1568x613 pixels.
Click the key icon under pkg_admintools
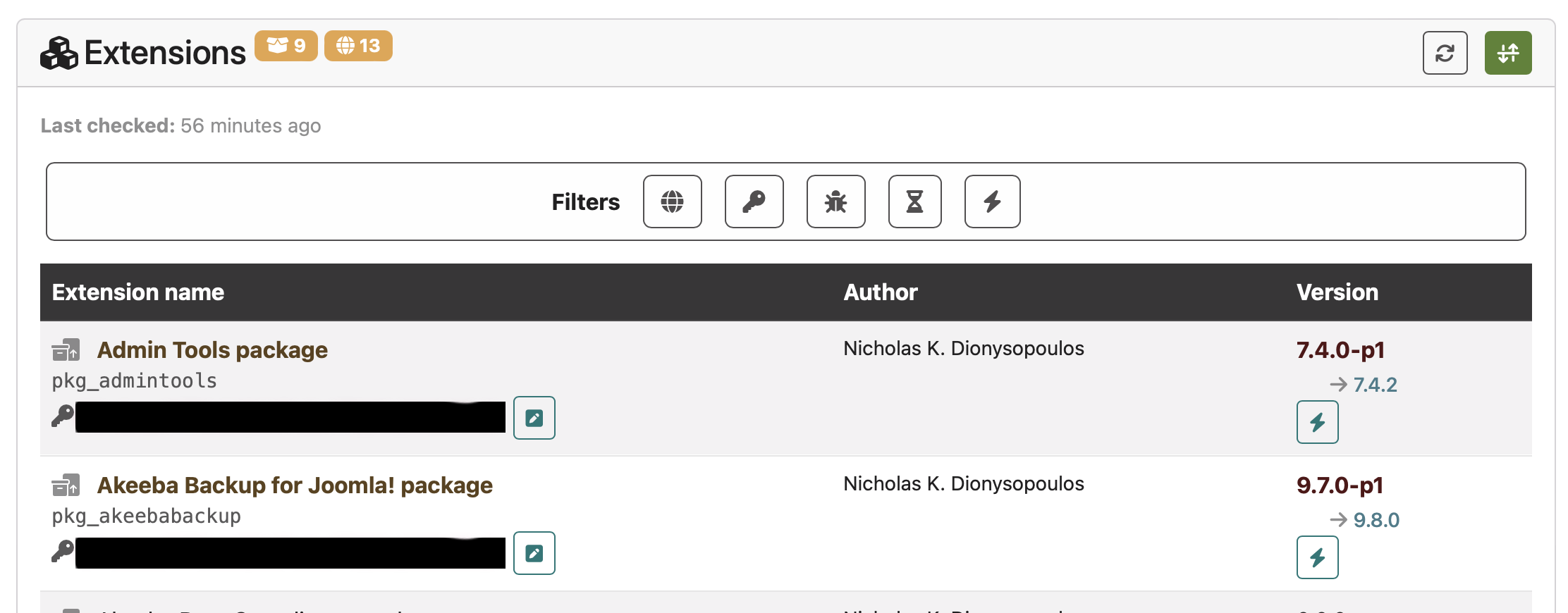[x=63, y=416]
